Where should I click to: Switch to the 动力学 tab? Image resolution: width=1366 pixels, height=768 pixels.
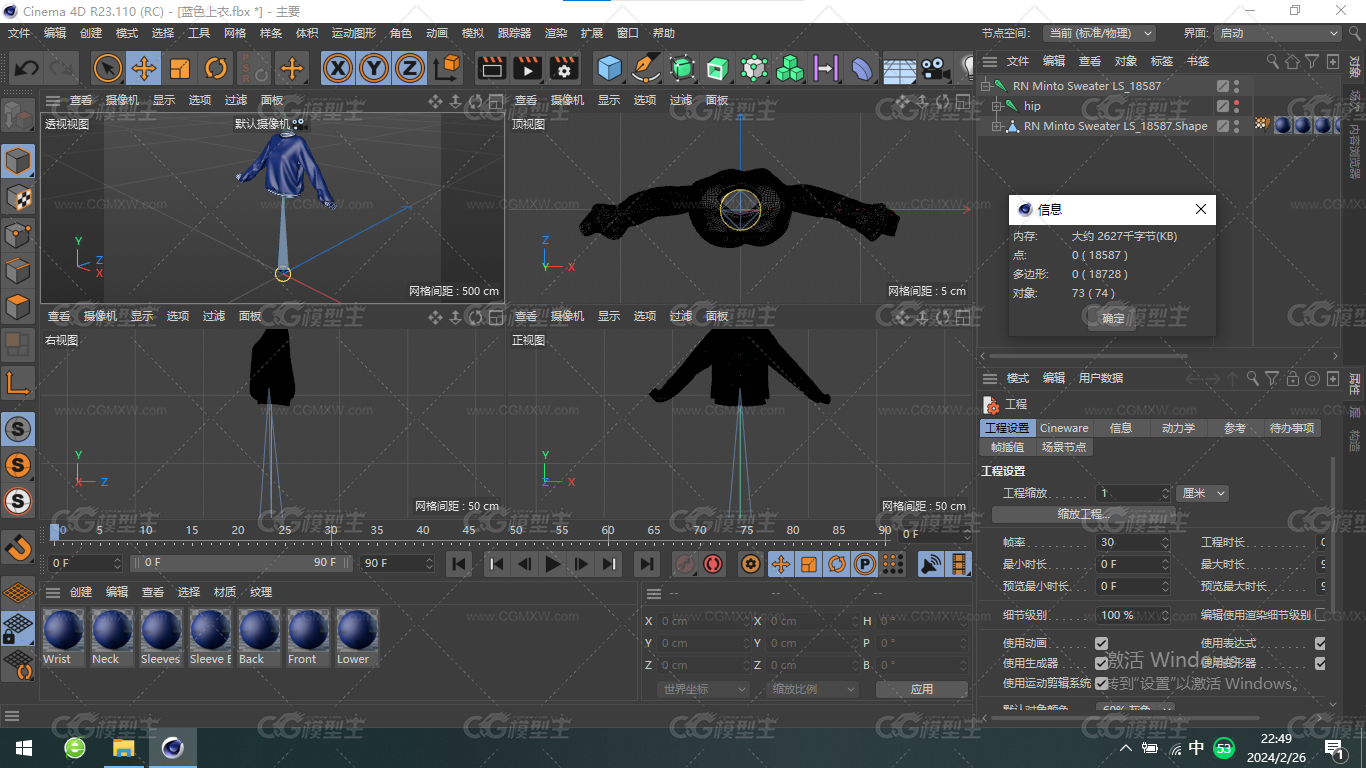pos(1178,428)
